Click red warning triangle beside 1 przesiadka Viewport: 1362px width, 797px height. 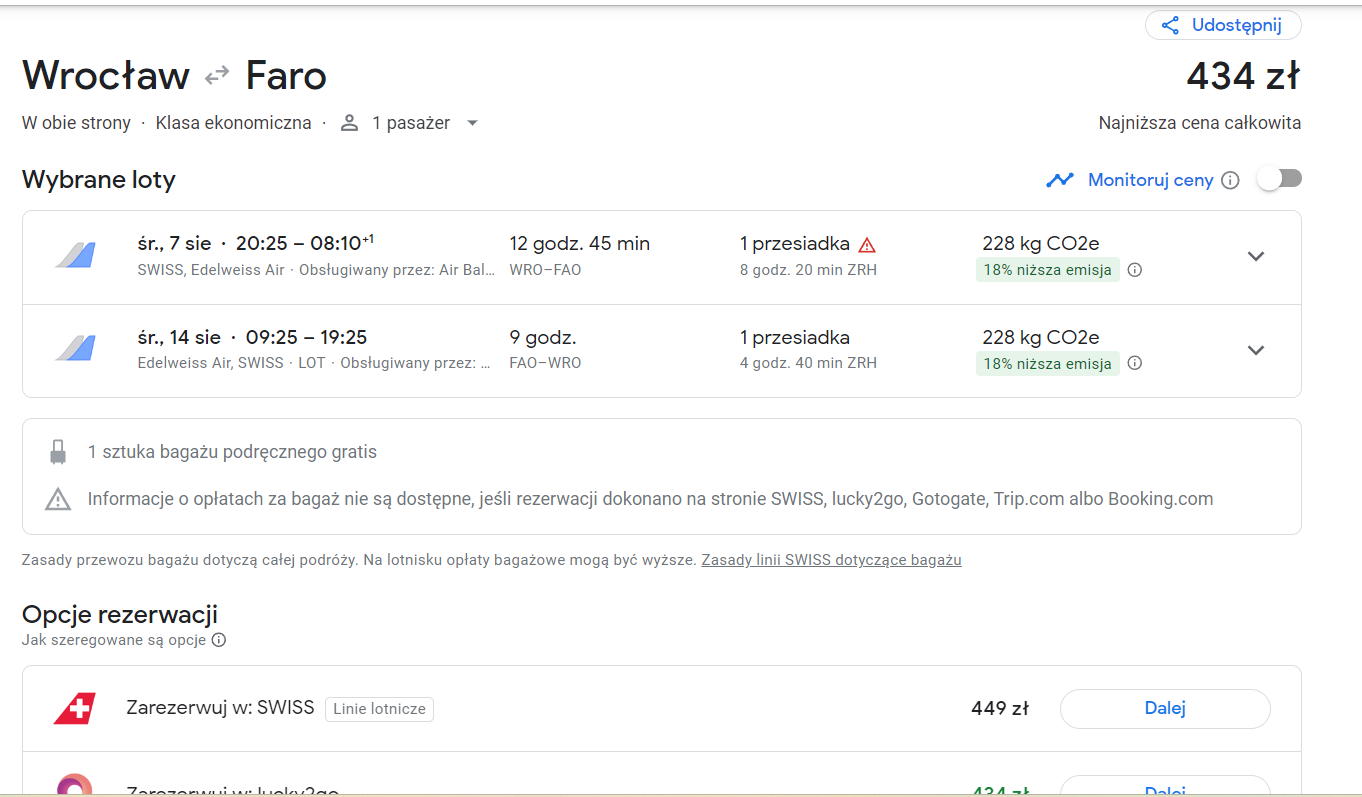(867, 244)
